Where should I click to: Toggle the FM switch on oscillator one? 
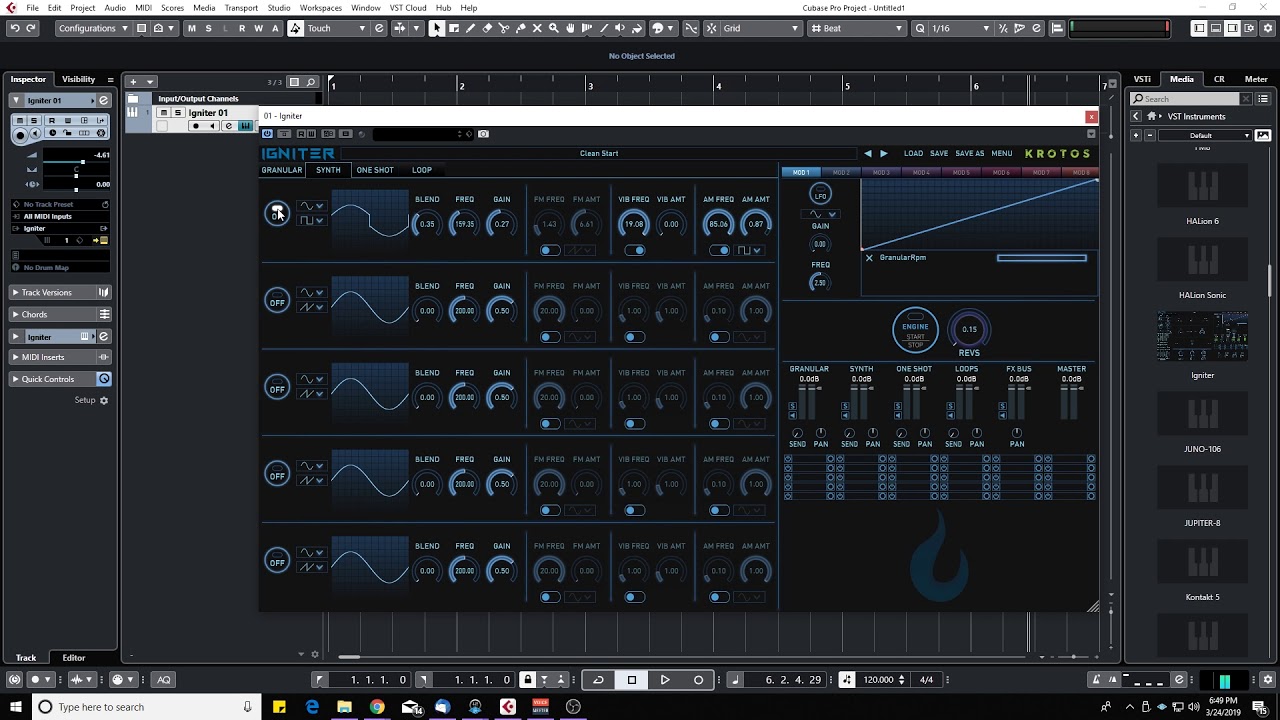coord(550,250)
